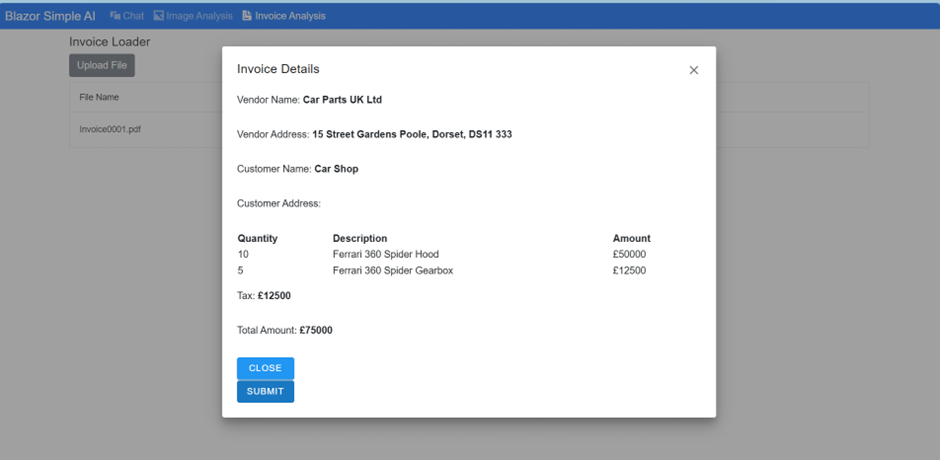Screen dimensions: 940x460
Task: Click the File Name column header
Action: pyautogui.click(x=99, y=97)
